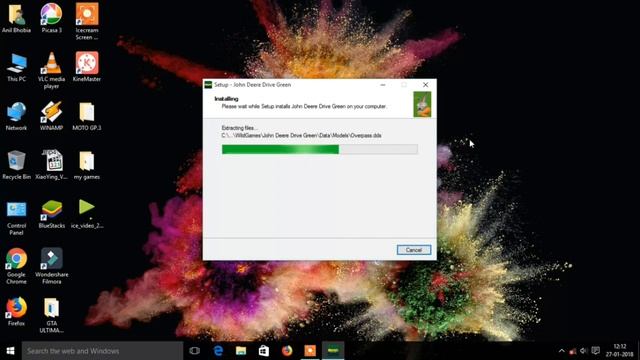Show hidden system tray icons
Screen dimensions: 640x360
tap(562, 351)
